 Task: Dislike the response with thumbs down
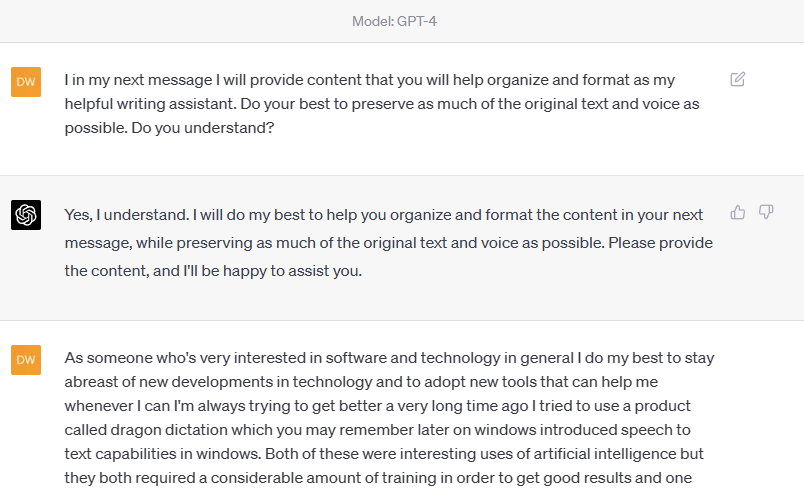(766, 212)
